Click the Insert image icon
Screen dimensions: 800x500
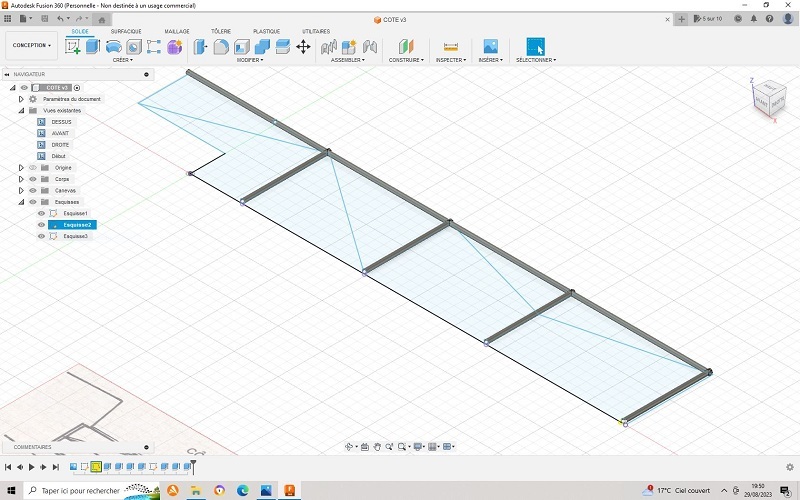pos(491,46)
